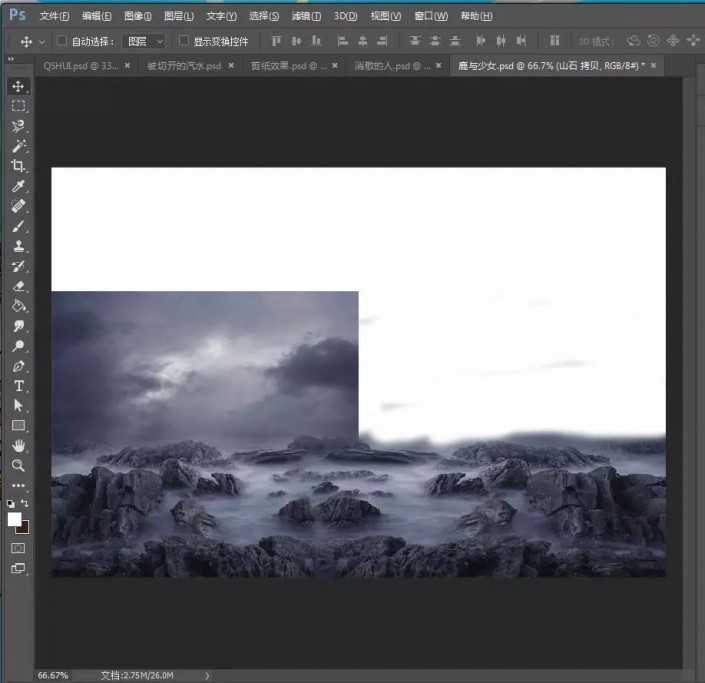Pick the Magic Wand tool
This screenshot has width=705, height=683.
[19, 147]
